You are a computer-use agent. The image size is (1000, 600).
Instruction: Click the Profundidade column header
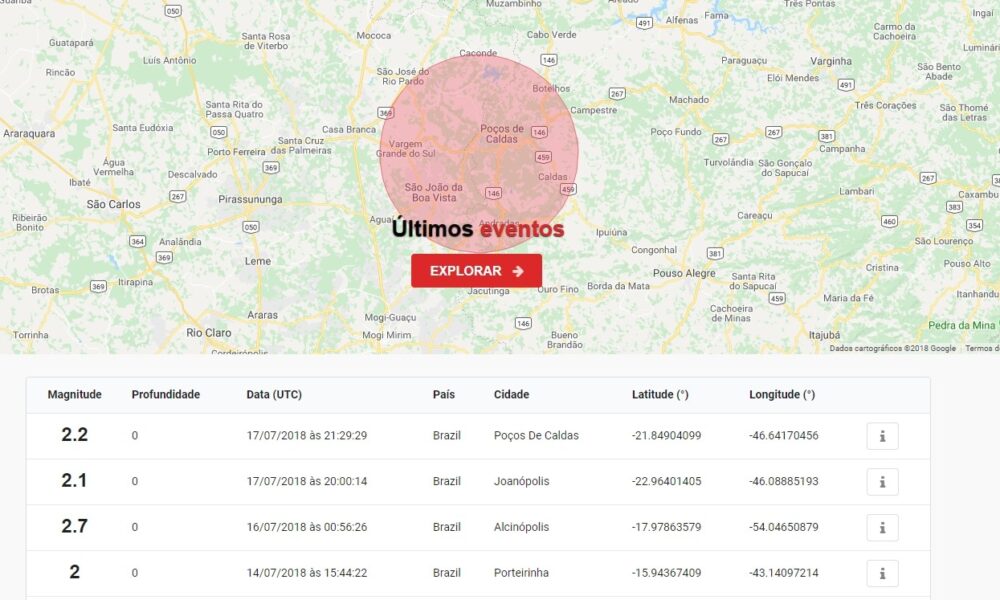[x=166, y=395]
